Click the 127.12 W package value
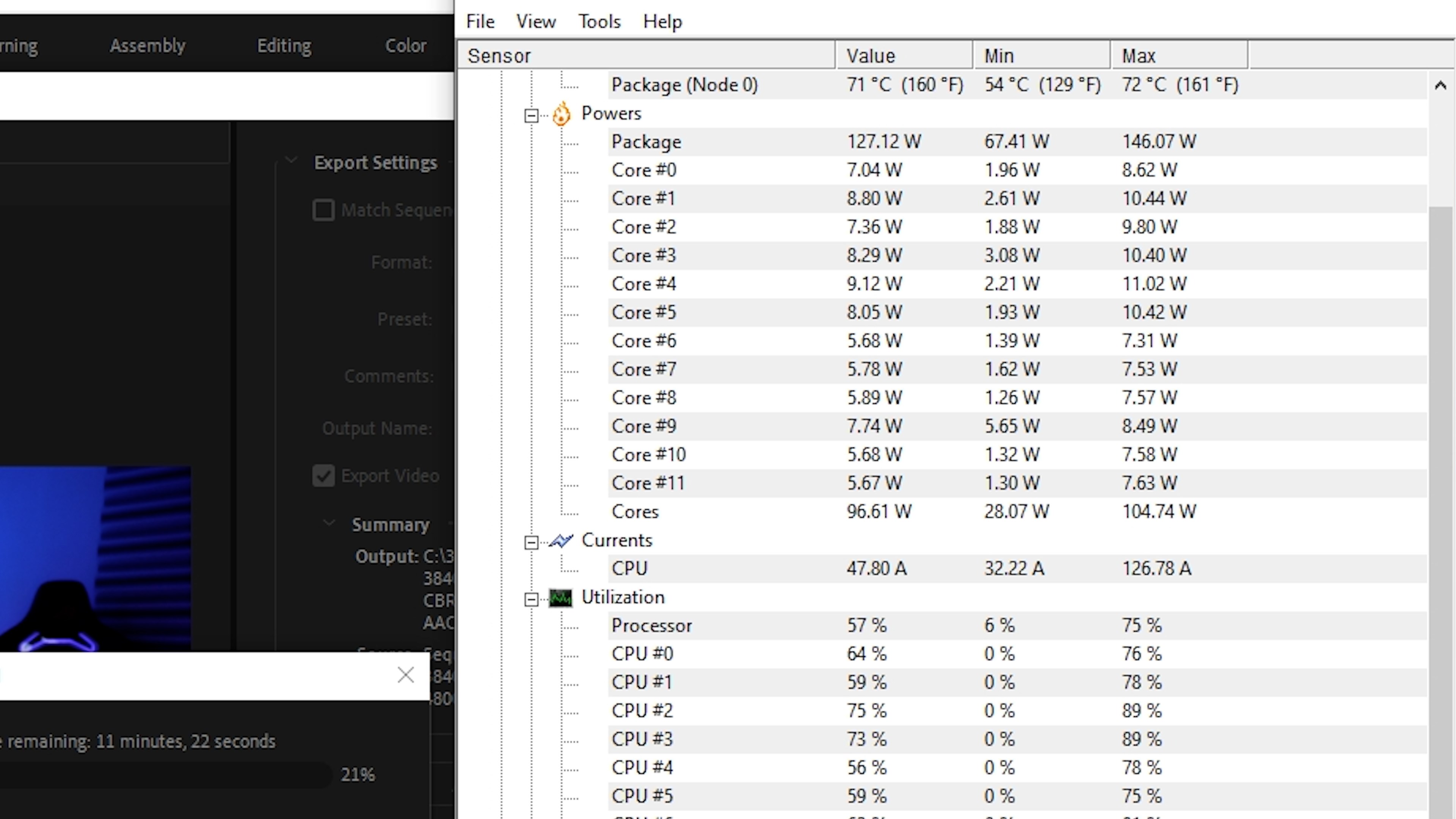This screenshot has height=819, width=1456. (883, 141)
